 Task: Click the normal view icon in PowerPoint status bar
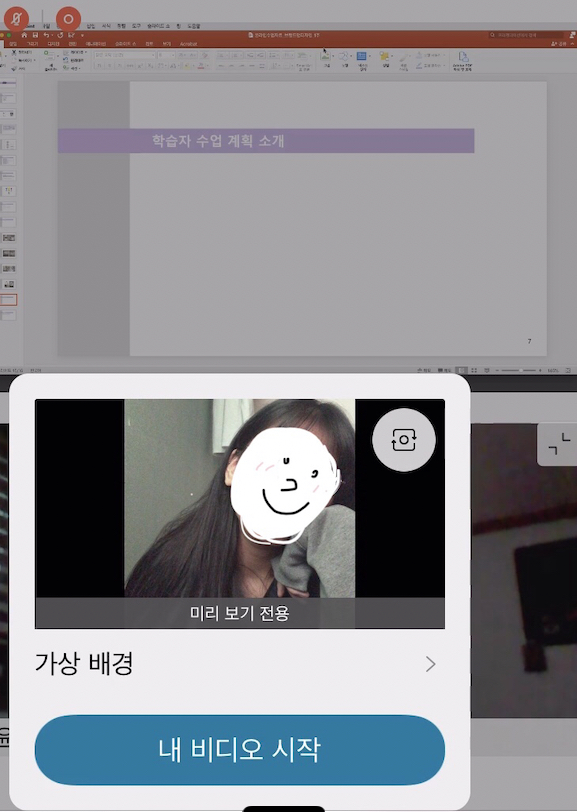tap(460, 371)
